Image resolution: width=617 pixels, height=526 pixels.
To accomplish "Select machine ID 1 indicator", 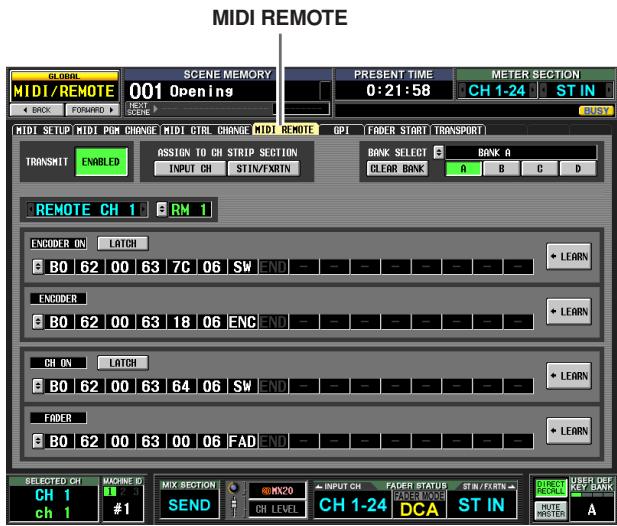I will click(110, 491).
